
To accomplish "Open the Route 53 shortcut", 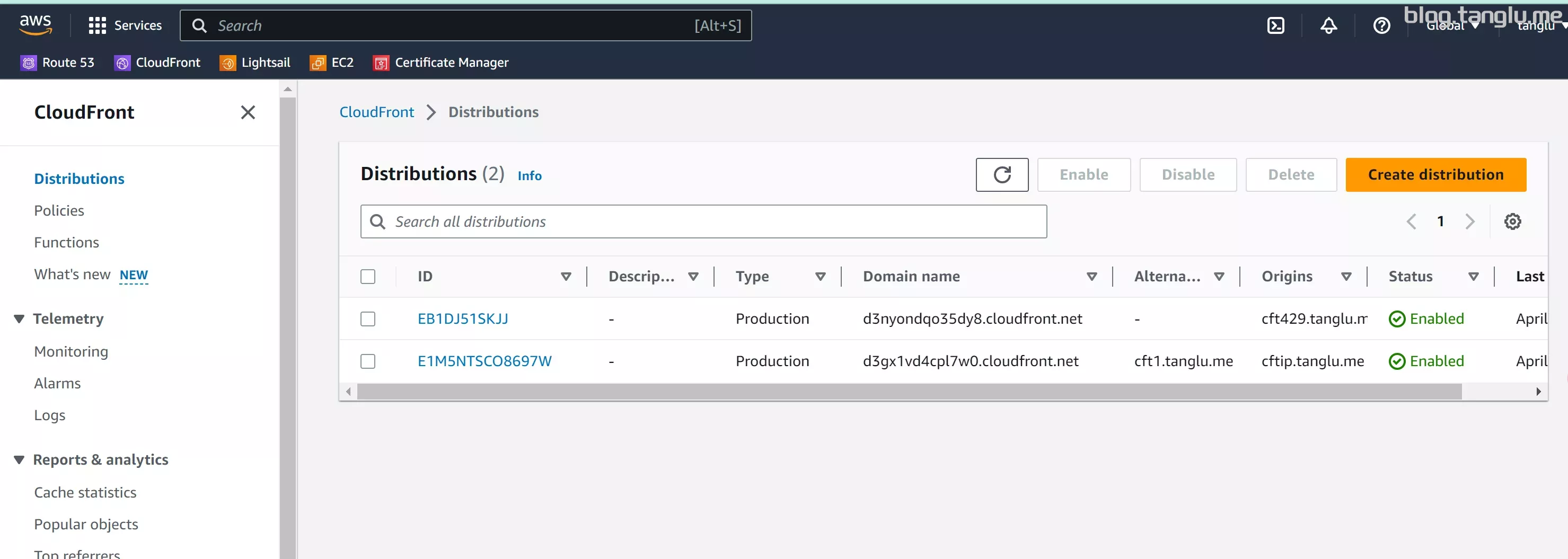I will point(57,63).
